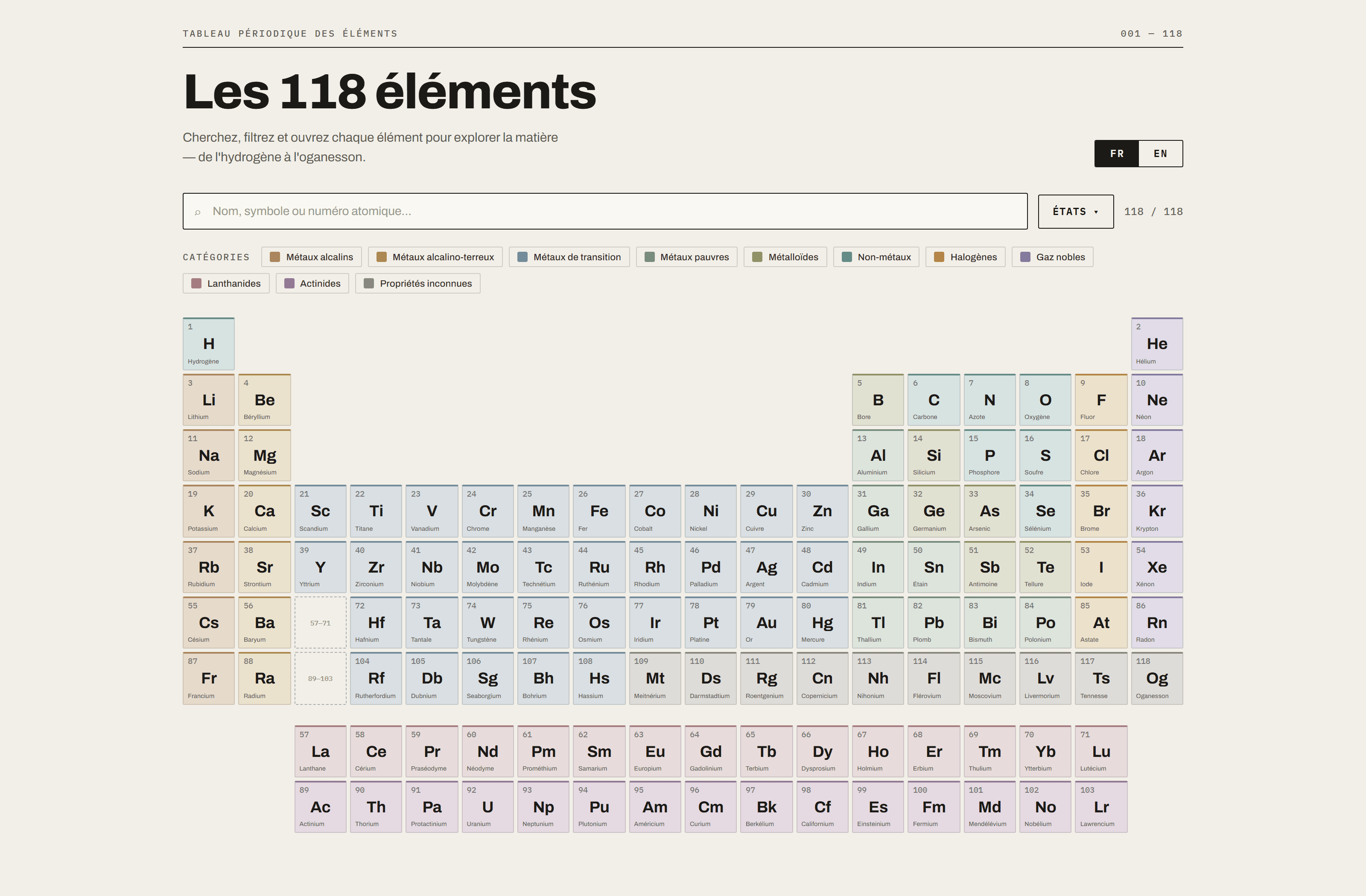Toggle Non-métaux category filter
The image size is (1366, 896).
point(876,257)
